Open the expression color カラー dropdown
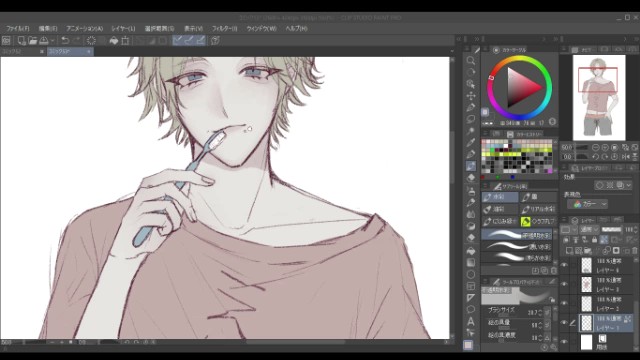The width and height of the screenshot is (640, 360). coord(587,204)
